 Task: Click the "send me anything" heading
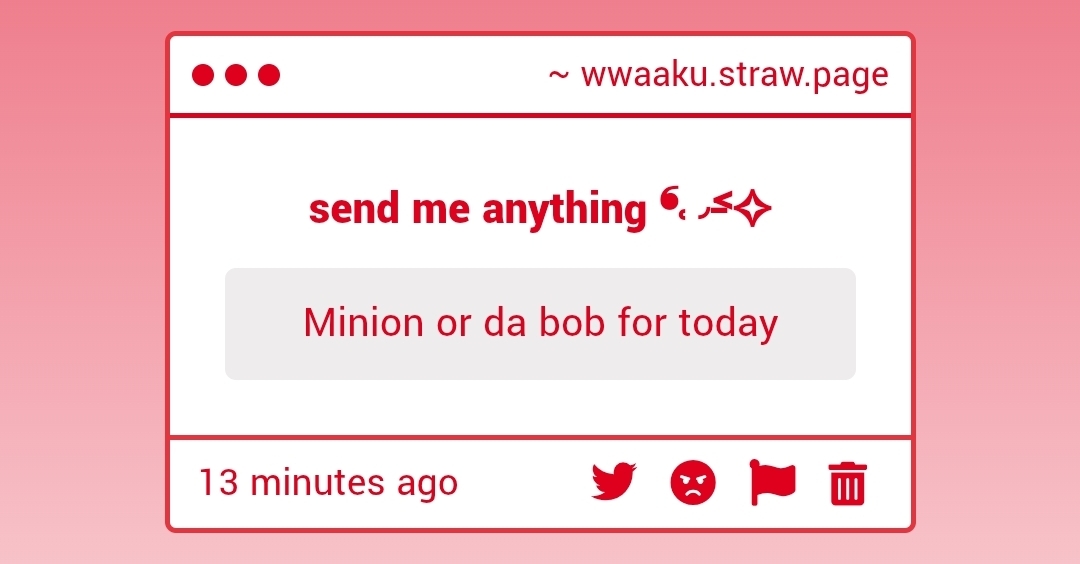[478, 210]
